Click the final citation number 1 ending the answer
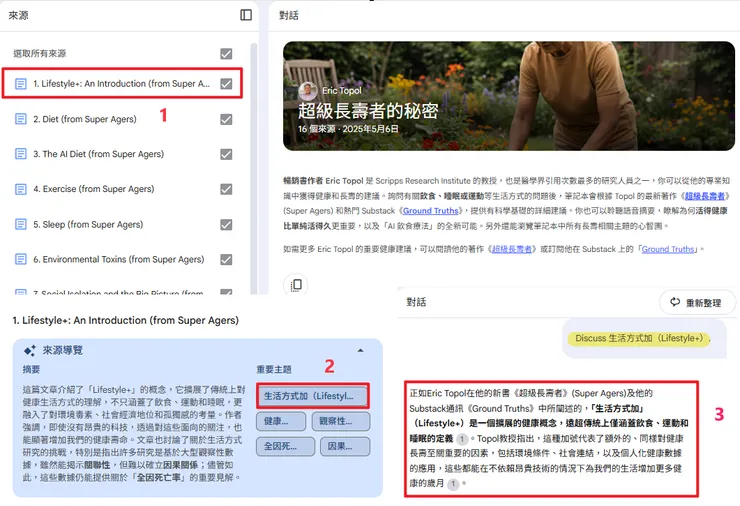740x506 pixels. tap(453, 484)
